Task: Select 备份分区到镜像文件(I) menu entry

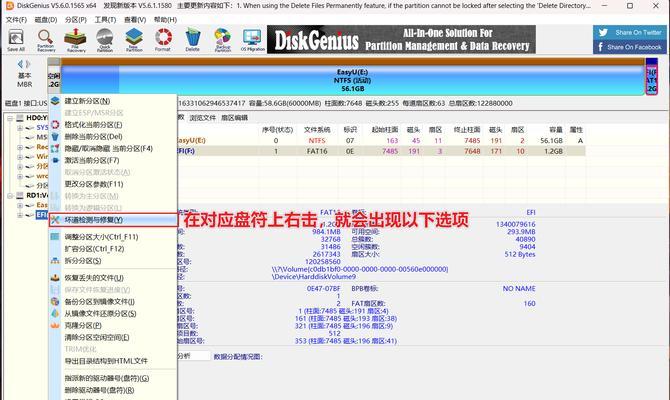Action: coord(113,302)
